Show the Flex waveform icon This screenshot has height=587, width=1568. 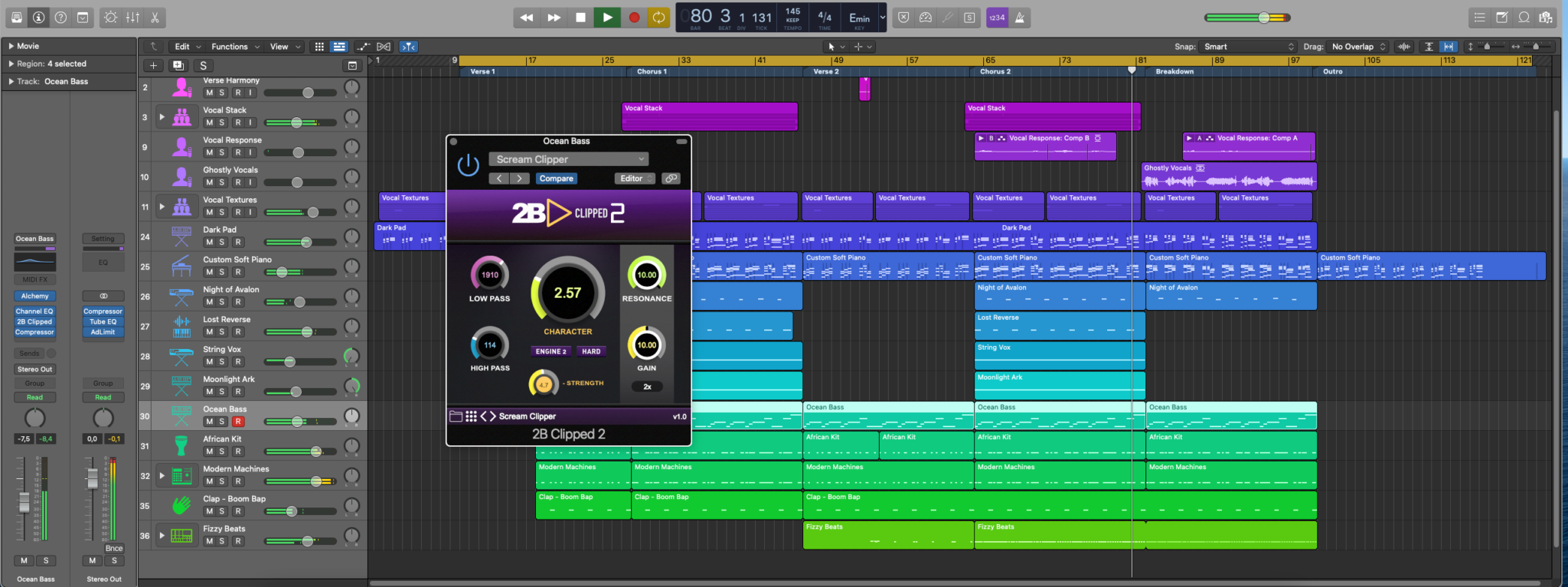pos(384,47)
